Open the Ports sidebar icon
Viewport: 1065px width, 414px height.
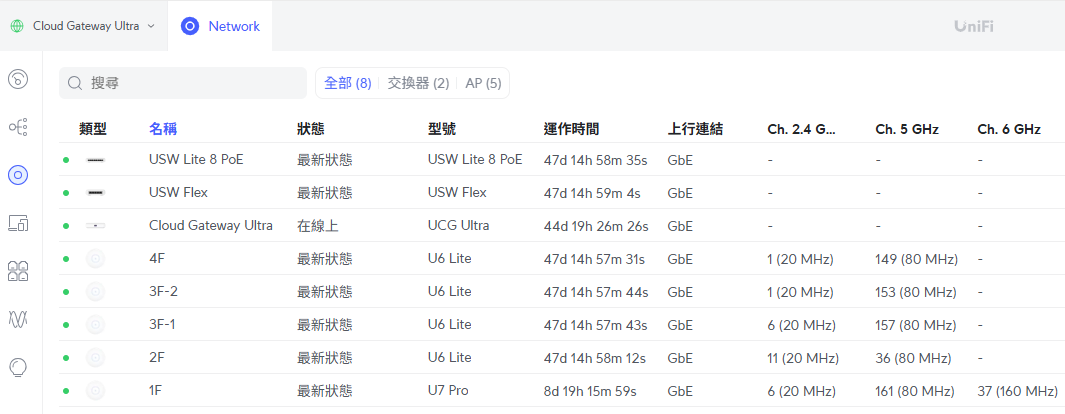coord(18,271)
